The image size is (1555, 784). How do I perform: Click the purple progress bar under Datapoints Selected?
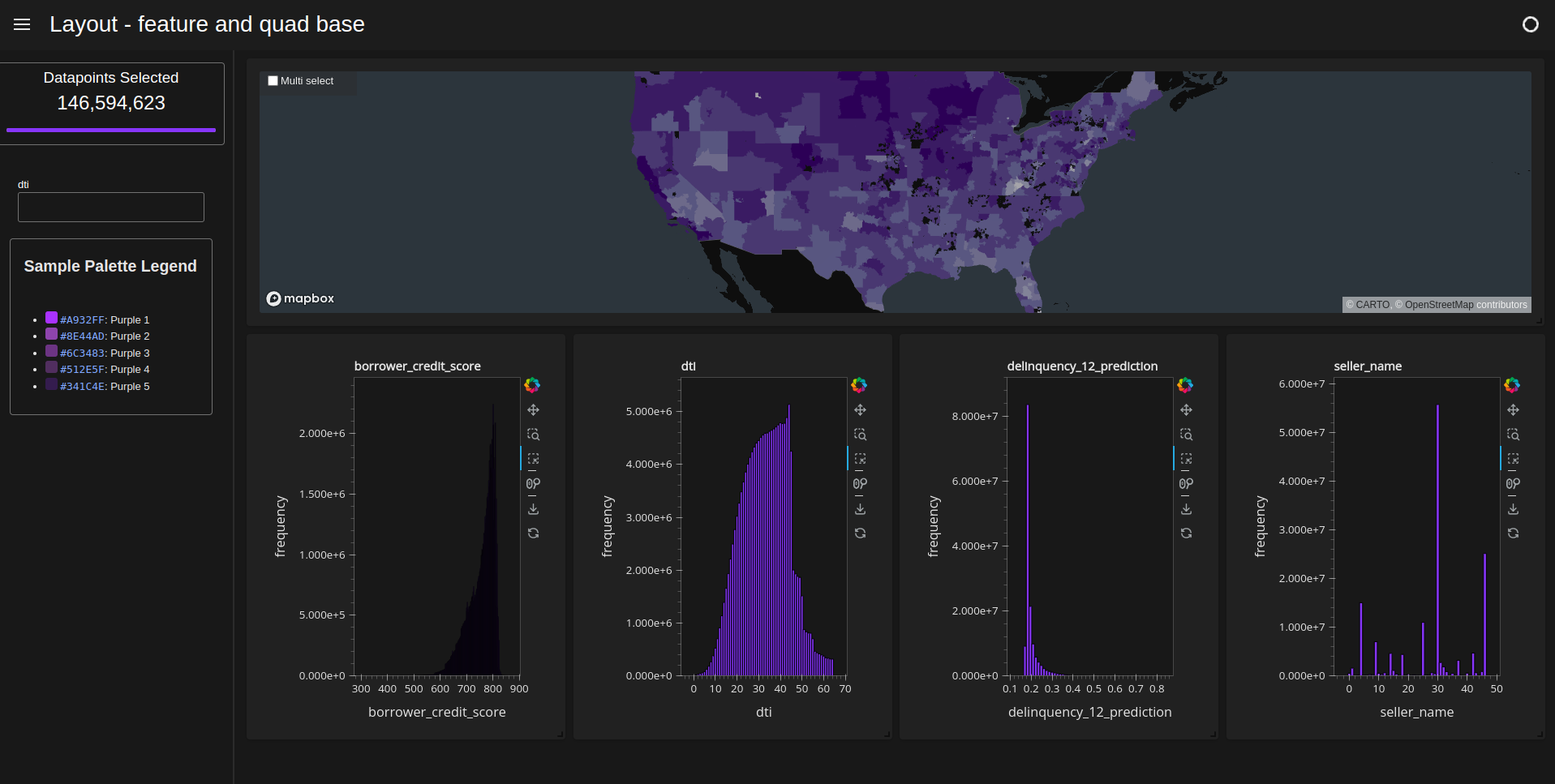tap(111, 130)
